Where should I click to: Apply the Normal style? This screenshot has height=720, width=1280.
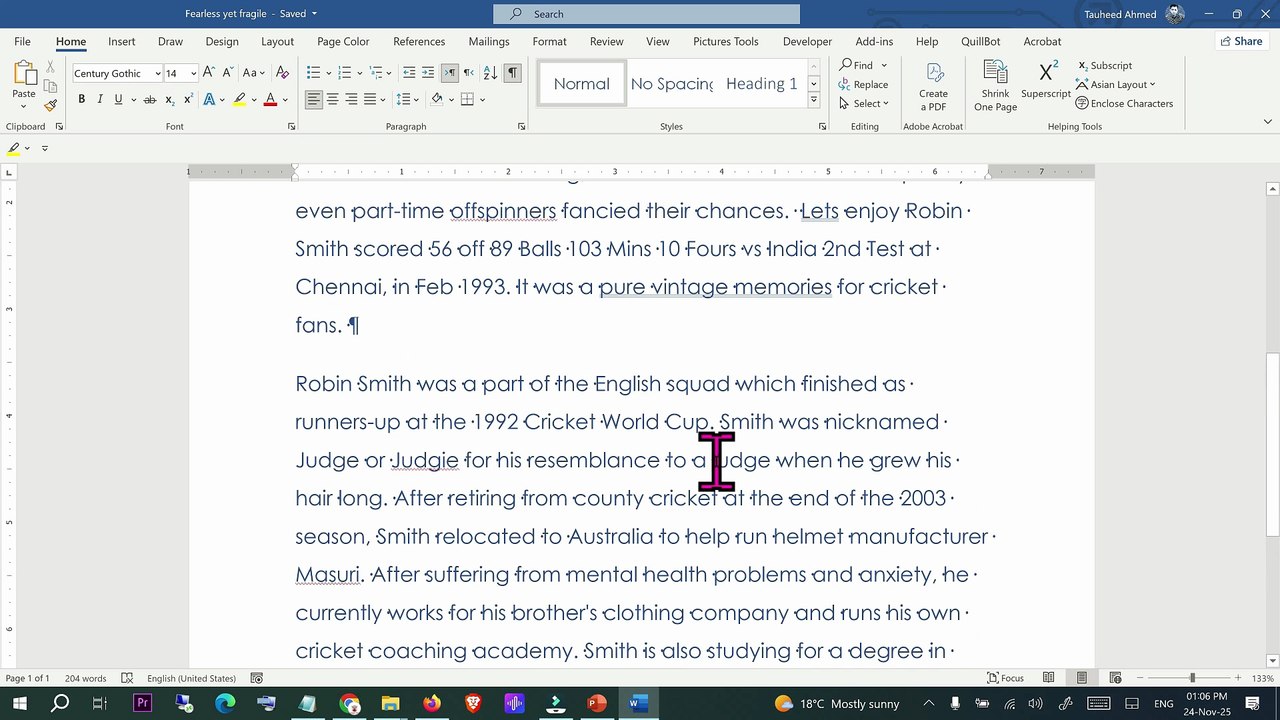coord(581,84)
